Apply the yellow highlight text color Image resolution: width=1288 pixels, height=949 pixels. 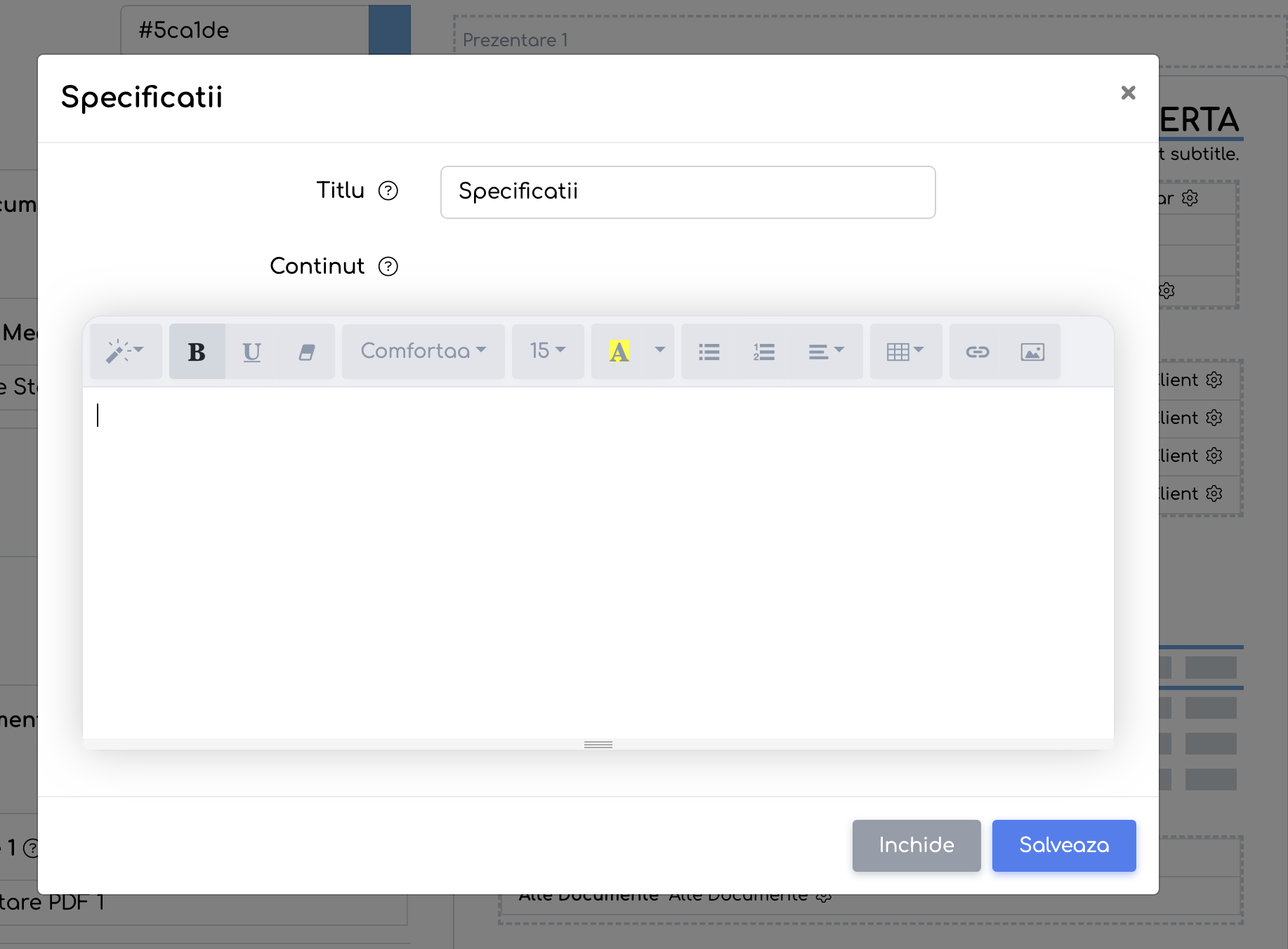tap(619, 351)
